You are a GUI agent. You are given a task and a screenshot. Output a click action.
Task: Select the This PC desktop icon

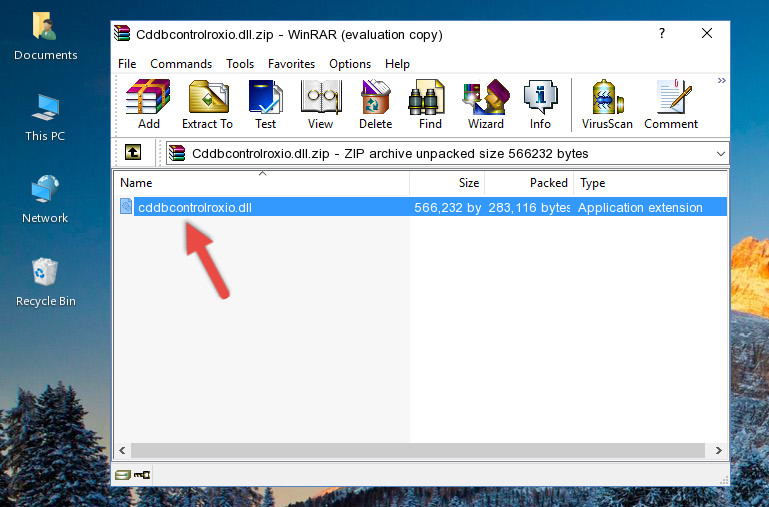(x=45, y=118)
